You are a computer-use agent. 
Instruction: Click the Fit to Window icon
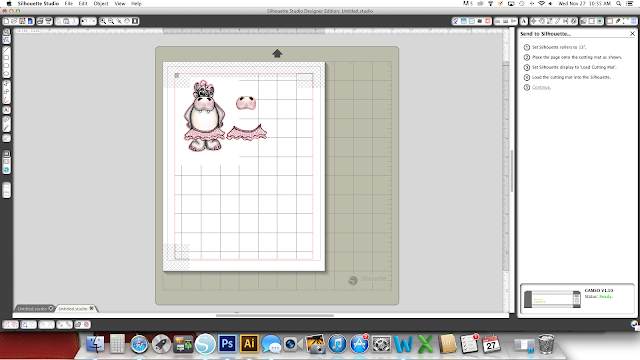click(135, 21)
